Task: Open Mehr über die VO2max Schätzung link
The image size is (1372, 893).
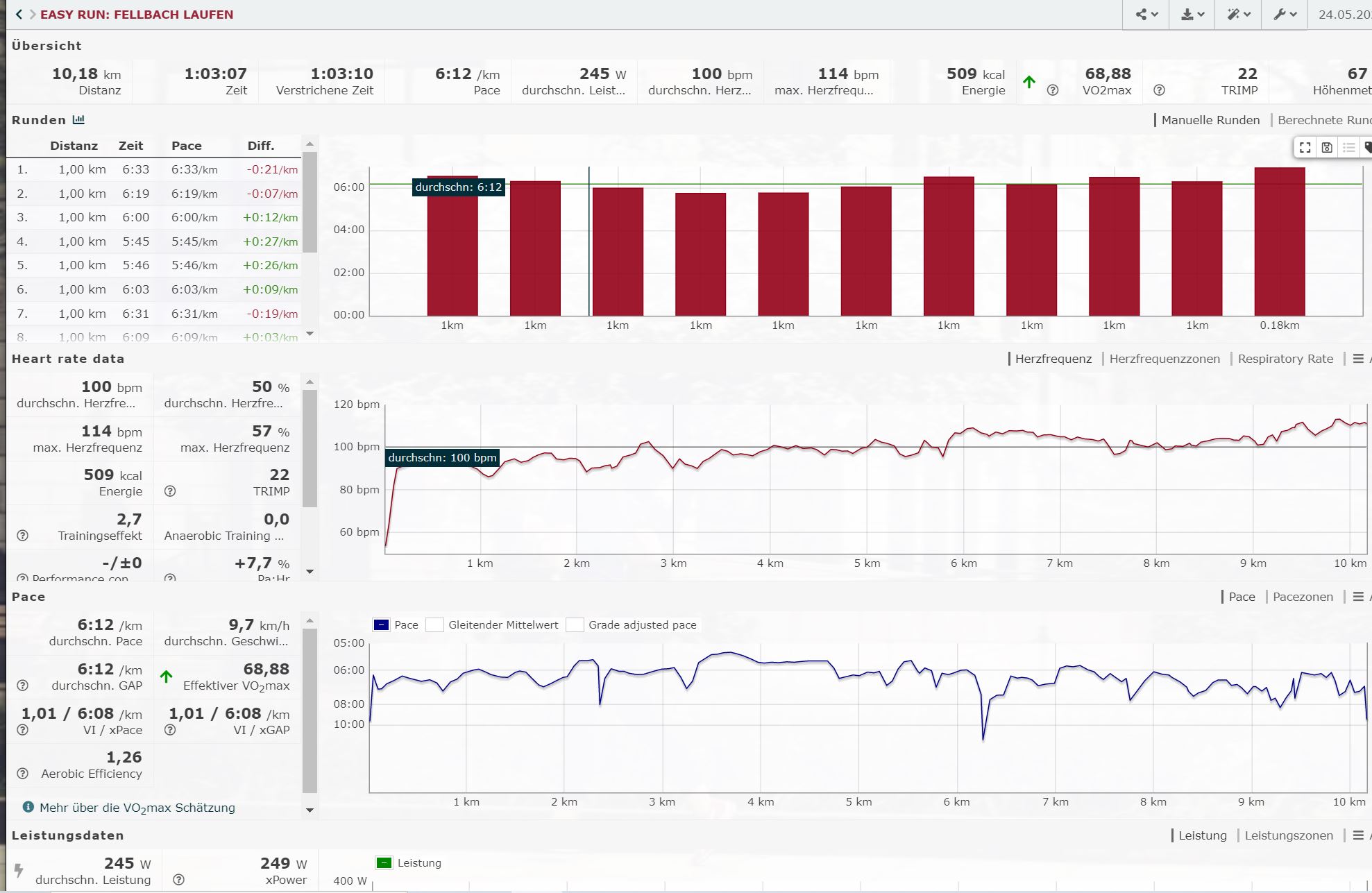Action: (137, 808)
